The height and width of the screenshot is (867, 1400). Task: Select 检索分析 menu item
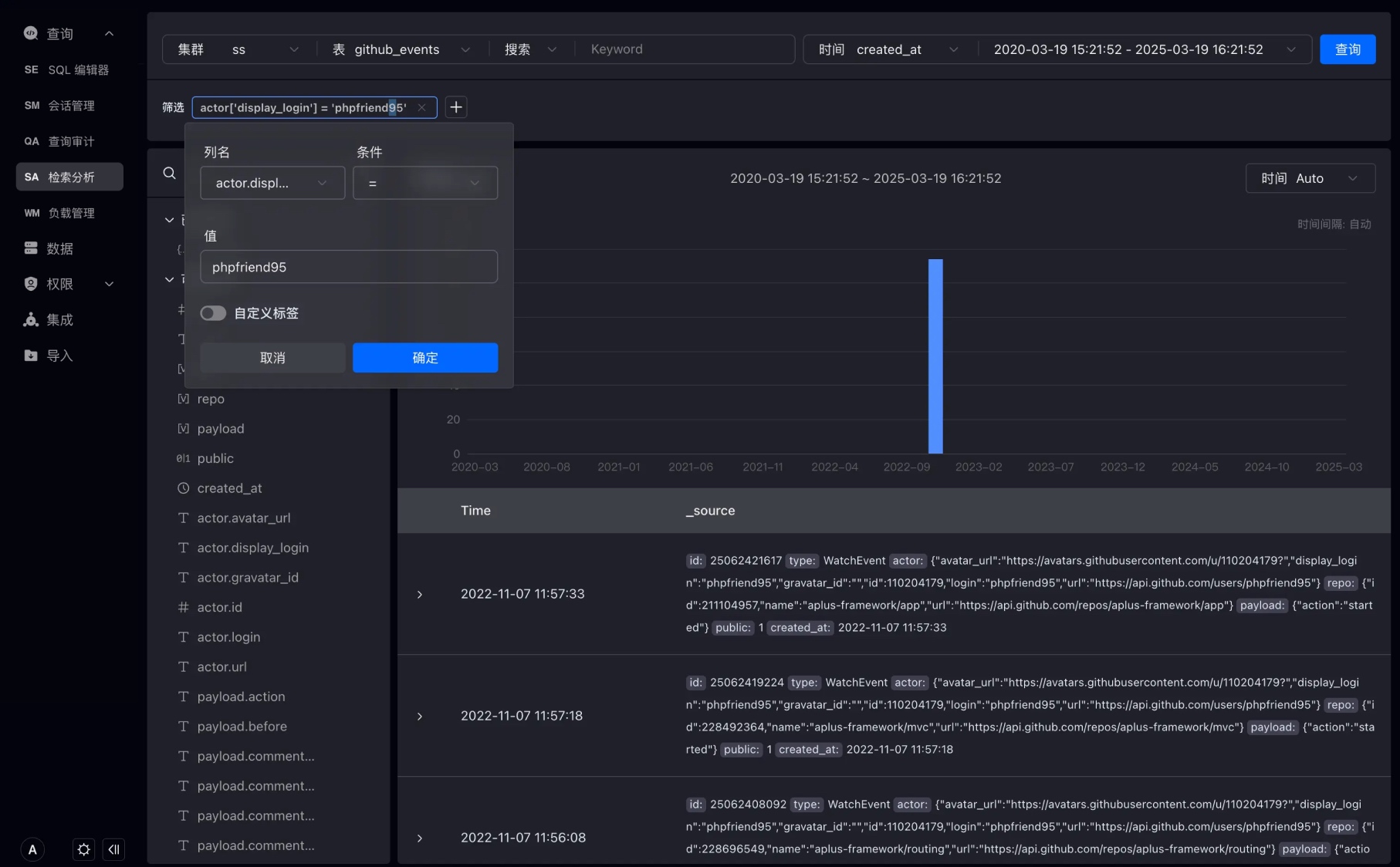coord(69,177)
